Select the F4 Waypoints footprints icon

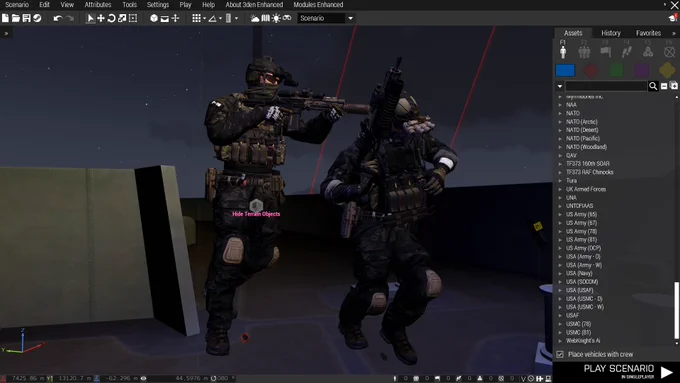pyautogui.click(x=627, y=52)
